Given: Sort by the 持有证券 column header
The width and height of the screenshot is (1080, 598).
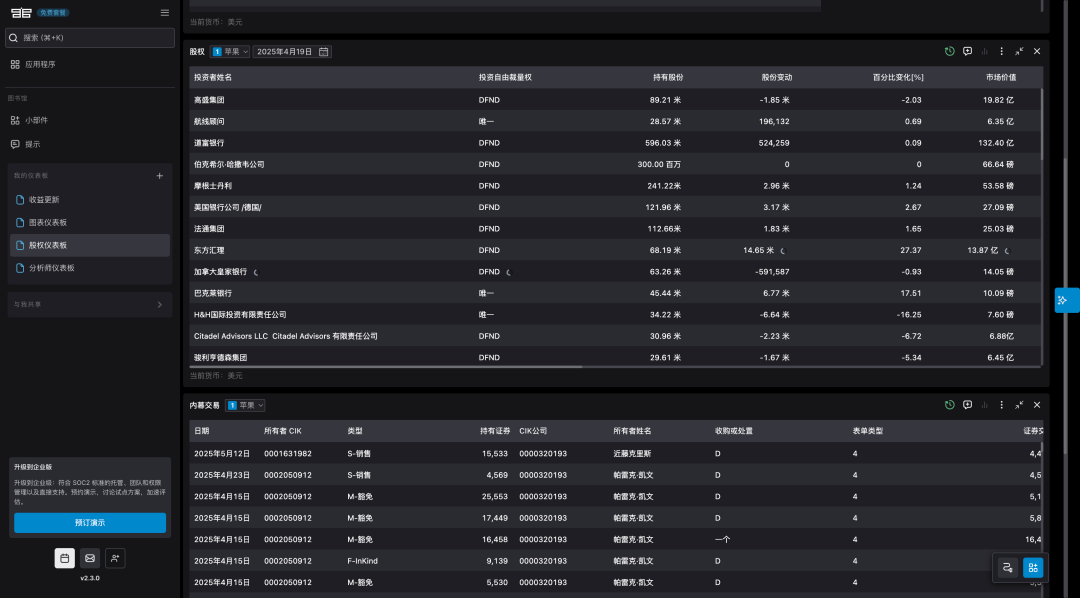Looking at the screenshot, I should pyautogui.click(x=495, y=431).
